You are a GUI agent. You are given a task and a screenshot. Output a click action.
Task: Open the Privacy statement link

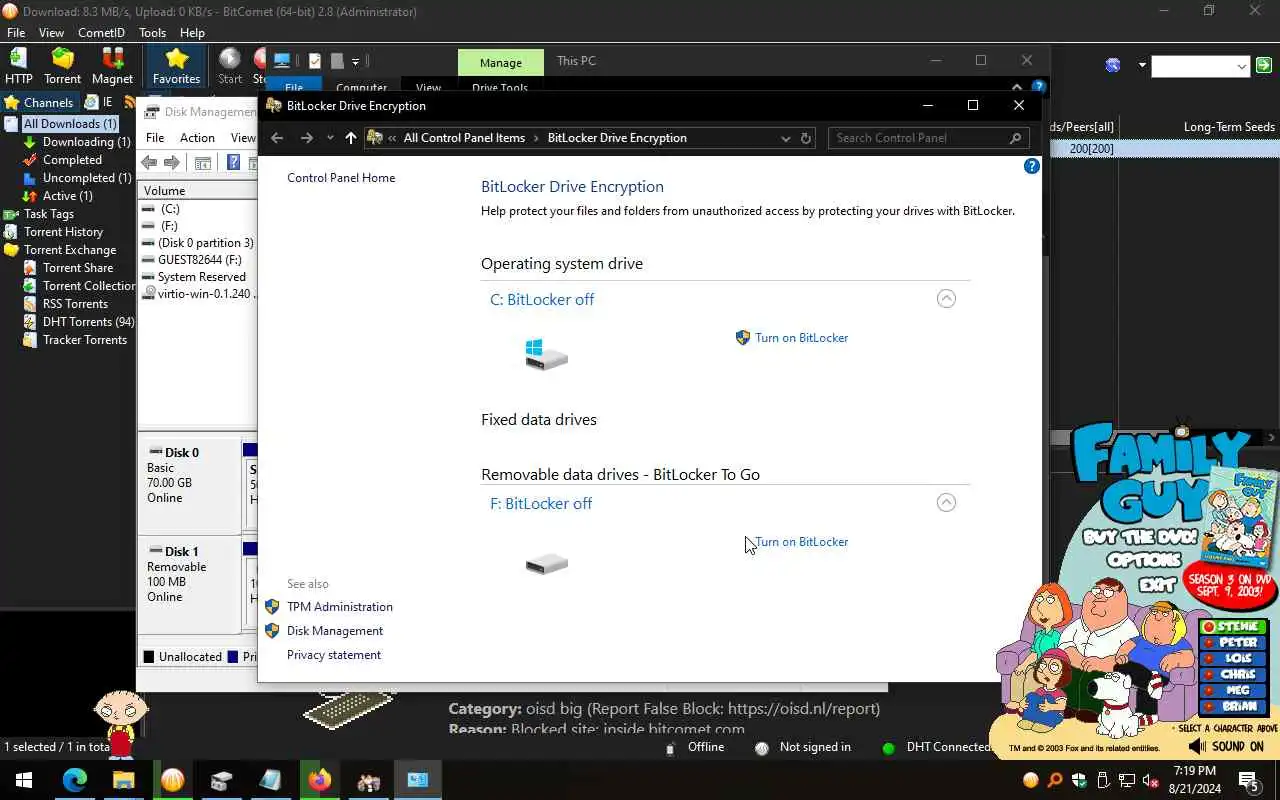point(334,655)
